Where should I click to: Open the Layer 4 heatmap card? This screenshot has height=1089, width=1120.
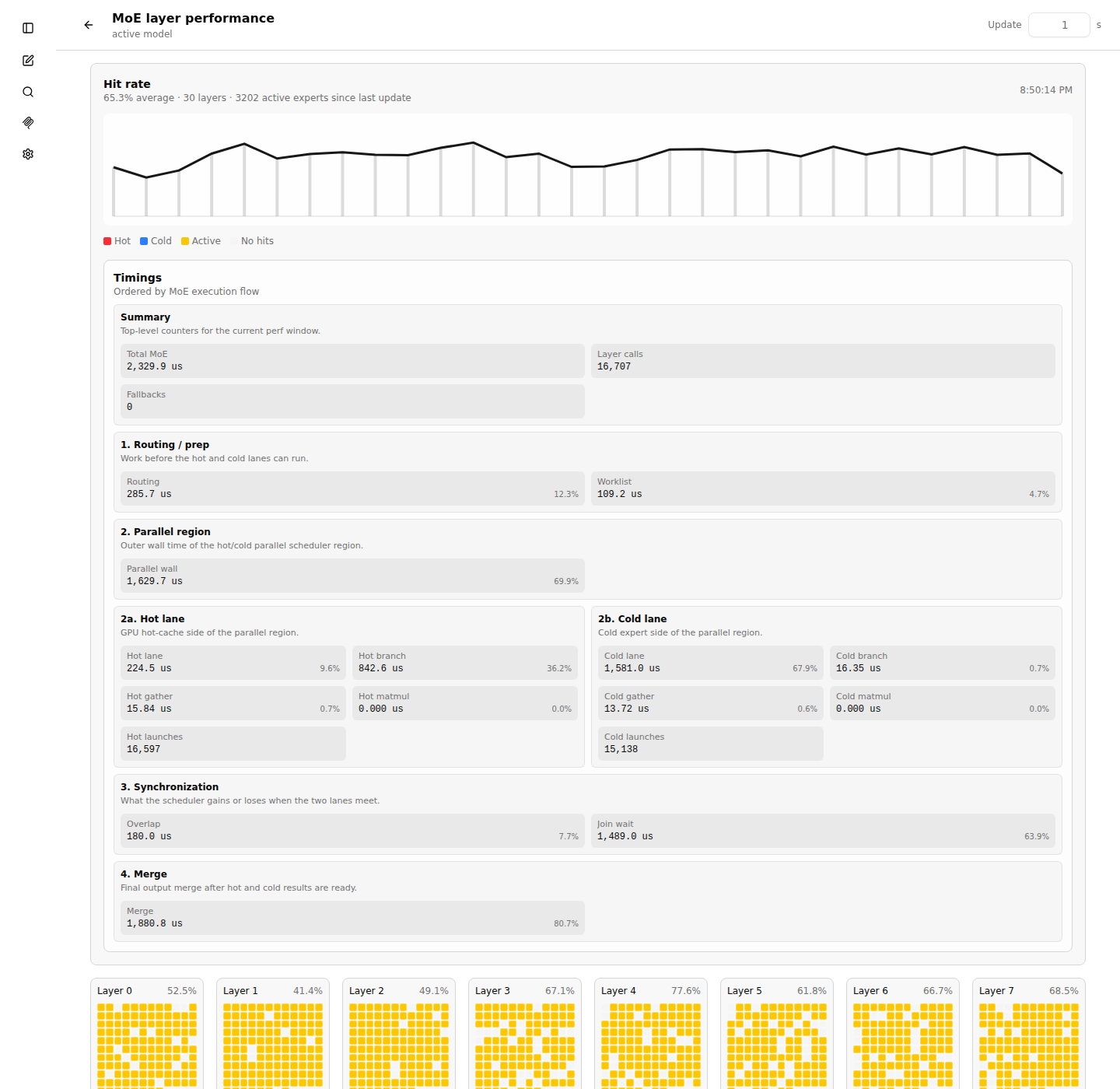pos(651,1034)
